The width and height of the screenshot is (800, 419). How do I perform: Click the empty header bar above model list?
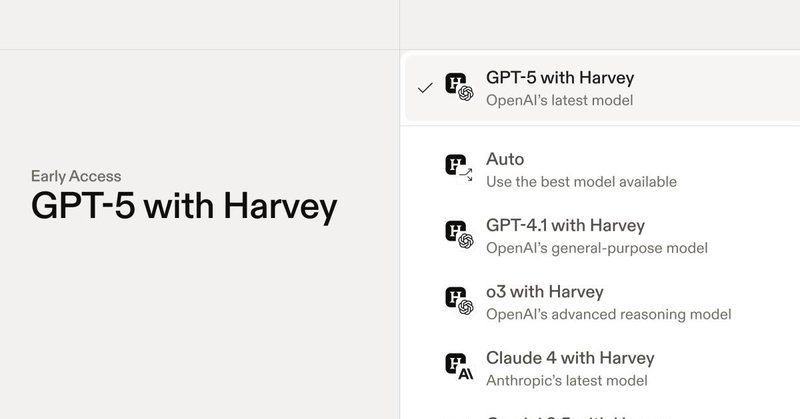(x=600, y=24)
